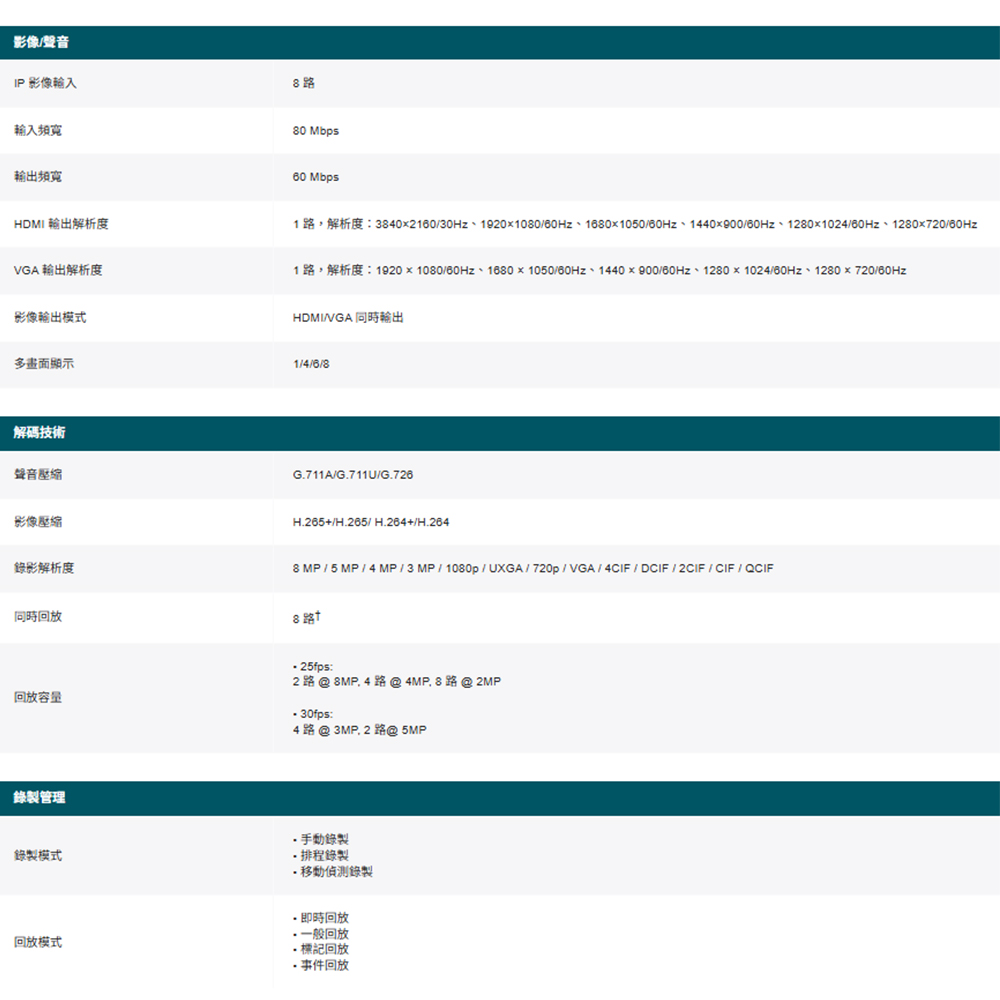Click the 錄影解析度 row label
The image size is (1000, 1000).
[x=44, y=568]
